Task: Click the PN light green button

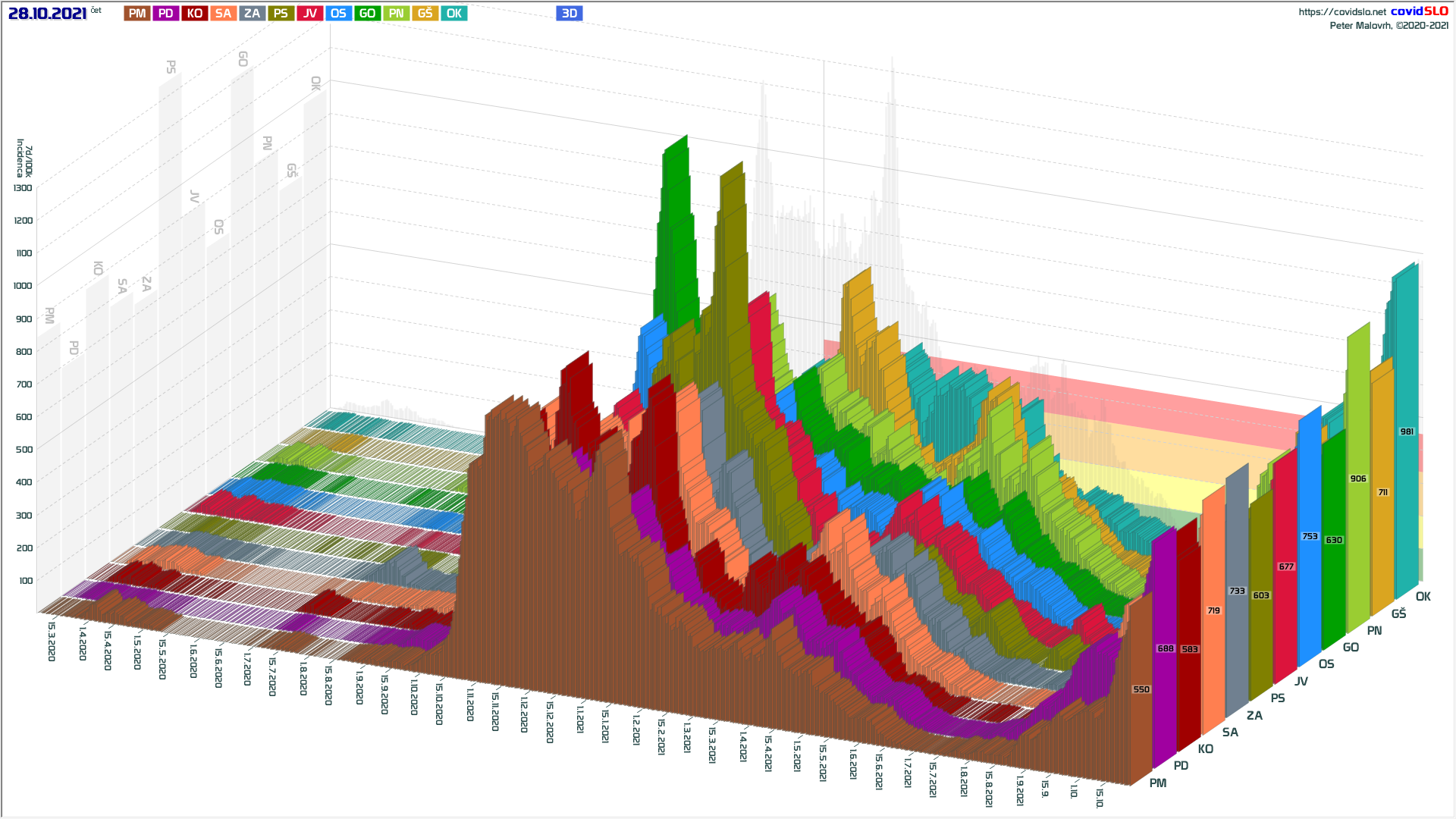Action: (x=396, y=14)
